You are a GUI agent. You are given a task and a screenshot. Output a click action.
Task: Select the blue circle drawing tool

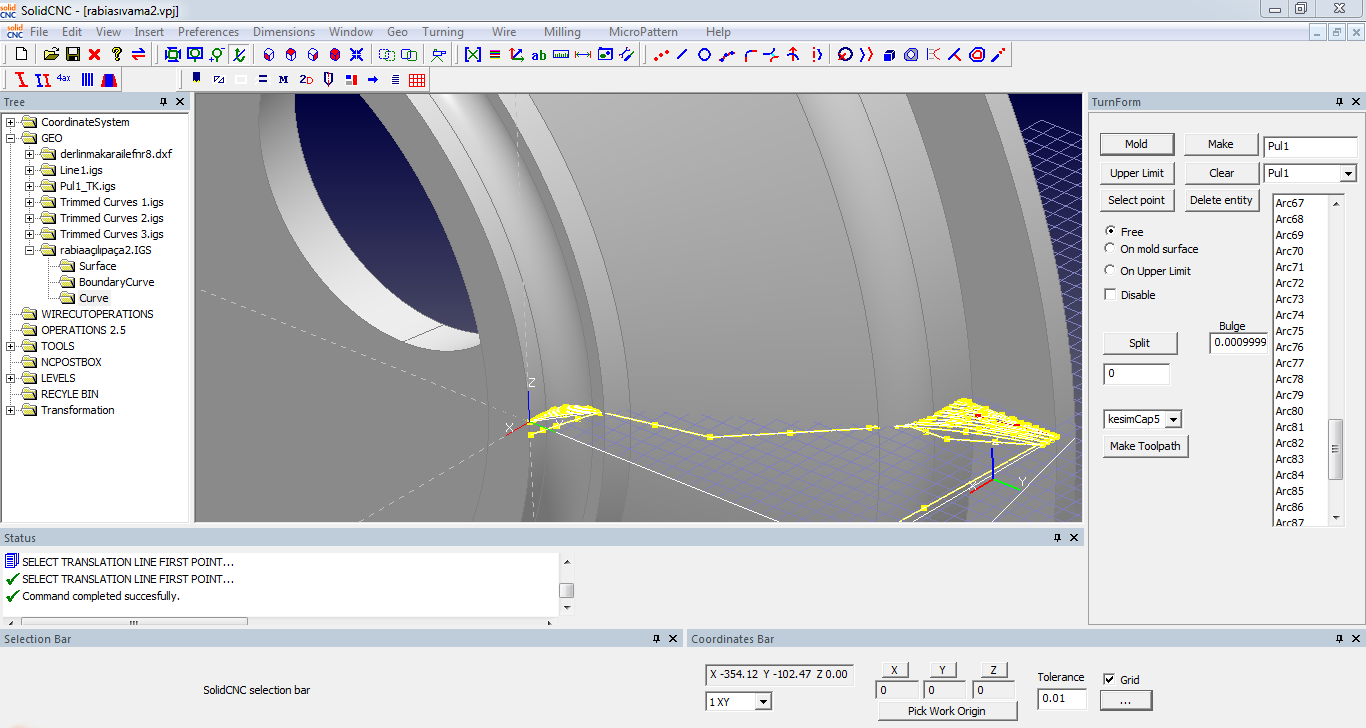coord(704,54)
